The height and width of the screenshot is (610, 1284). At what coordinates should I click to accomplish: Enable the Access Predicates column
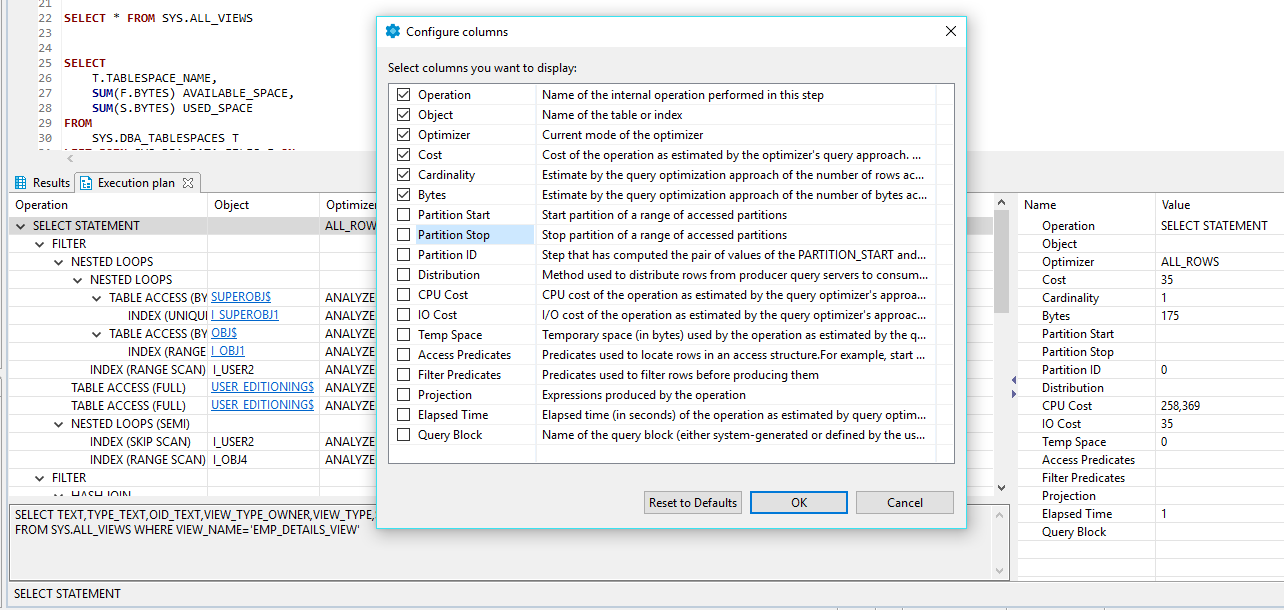coord(404,354)
